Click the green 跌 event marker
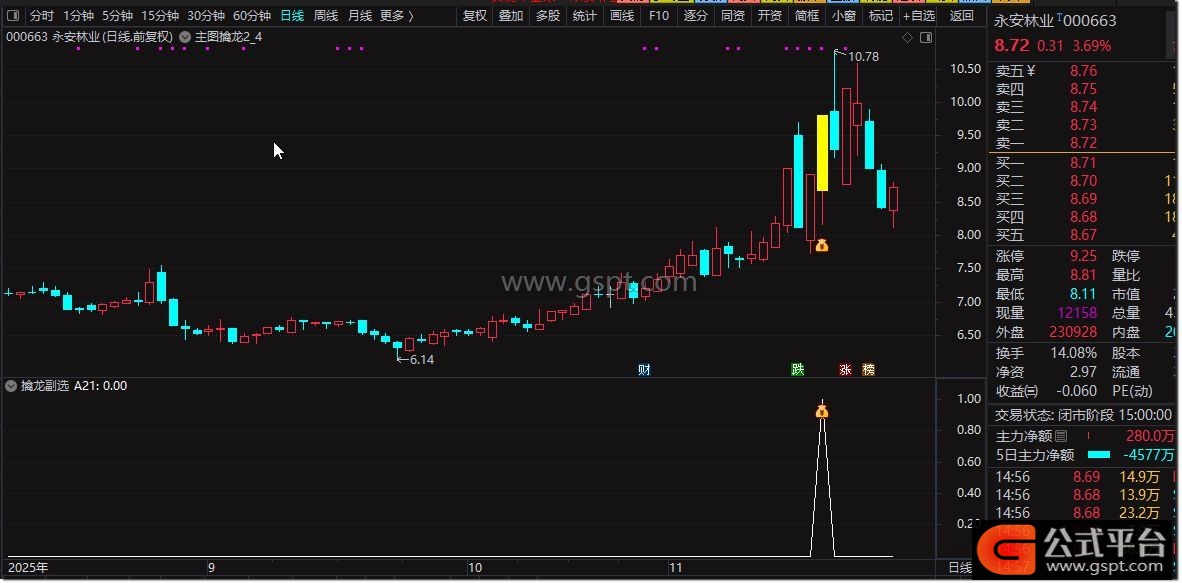1182x583 pixels. click(x=797, y=369)
